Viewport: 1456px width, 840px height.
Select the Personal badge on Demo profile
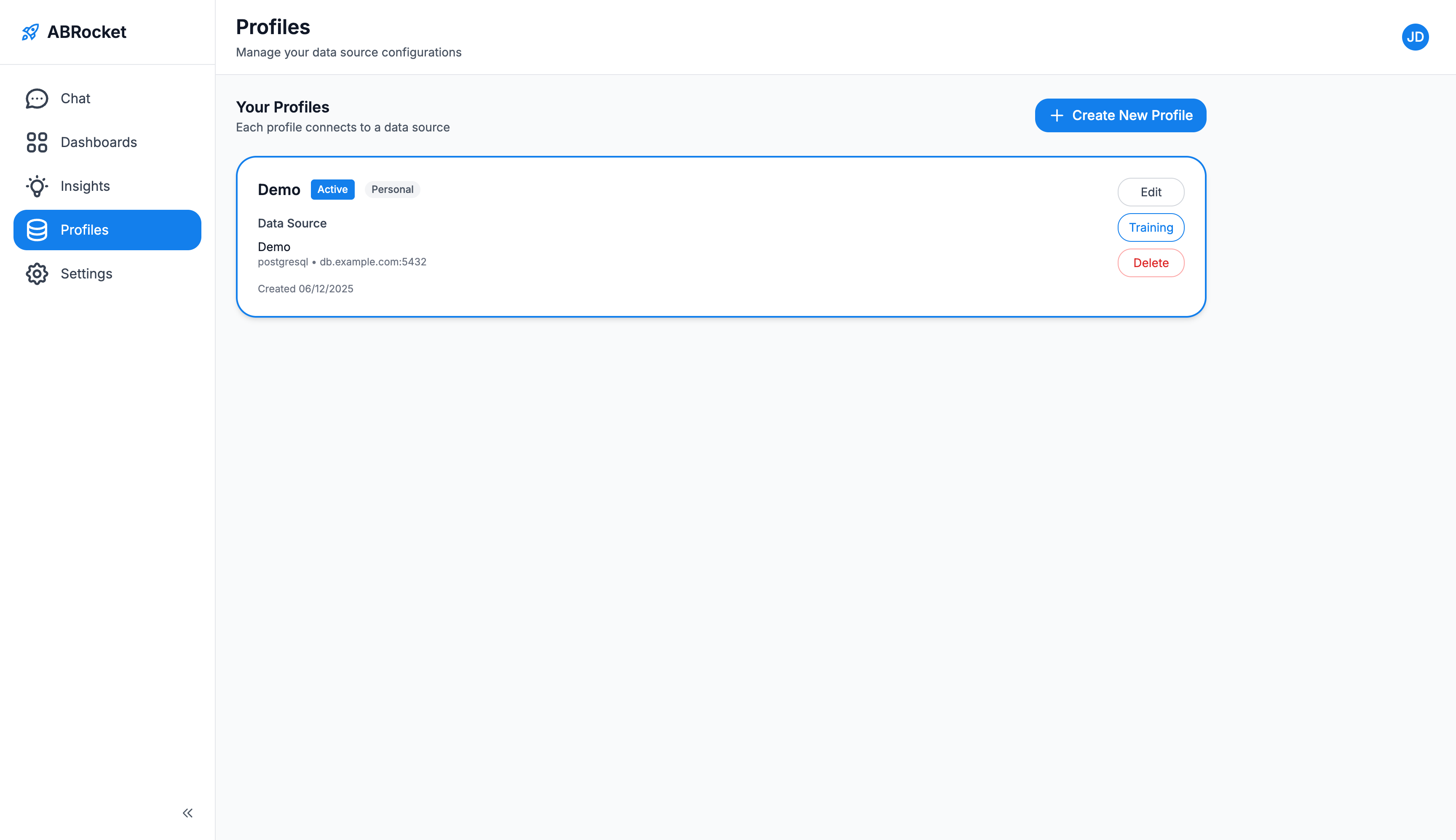pos(392,189)
